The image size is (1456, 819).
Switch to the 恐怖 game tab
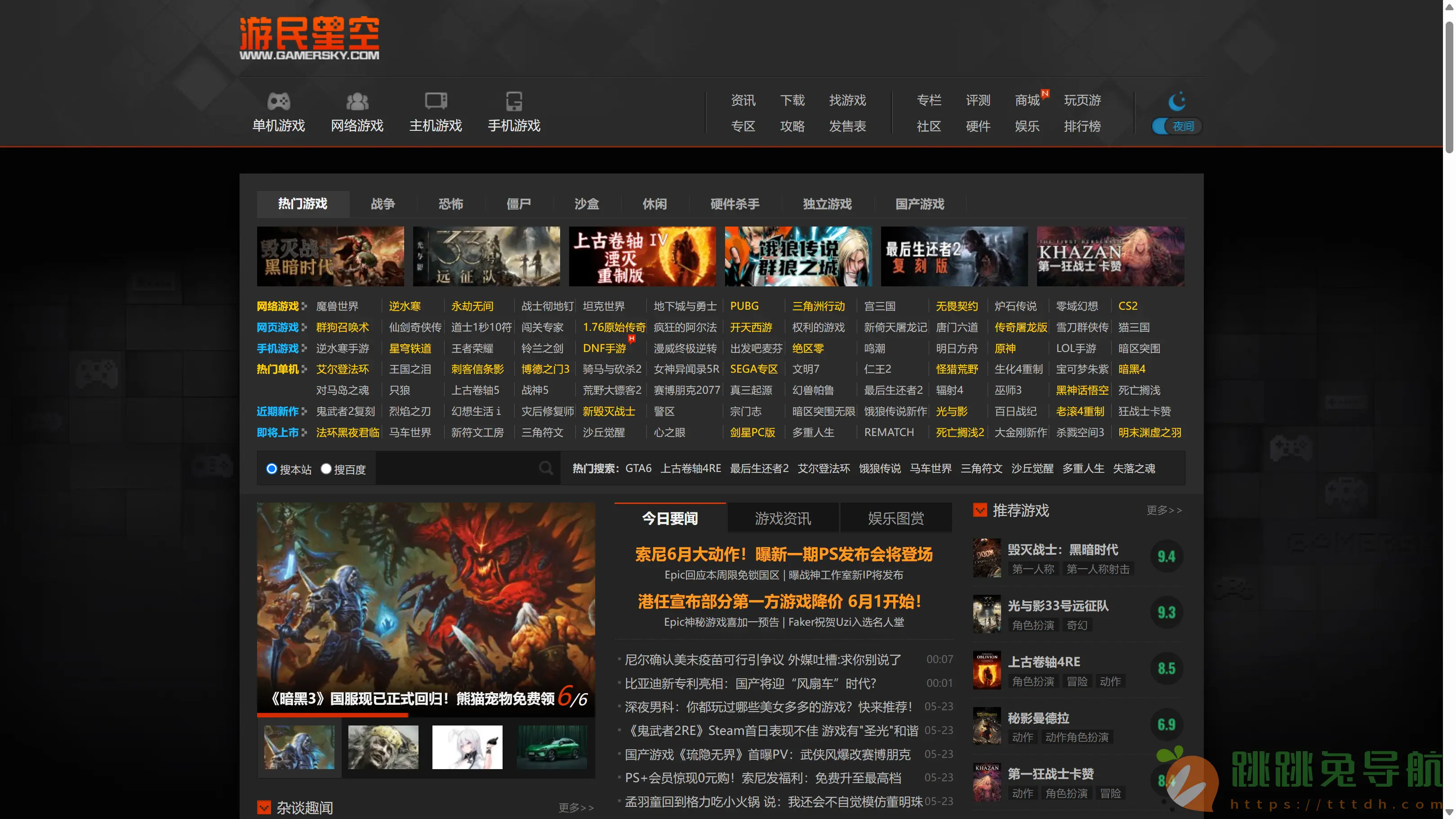point(450,204)
